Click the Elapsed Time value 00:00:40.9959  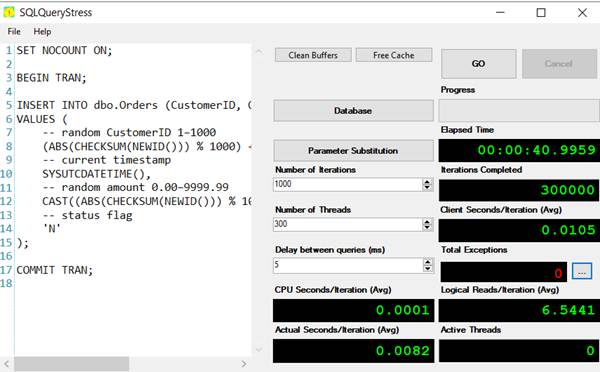tap(536, 150)
